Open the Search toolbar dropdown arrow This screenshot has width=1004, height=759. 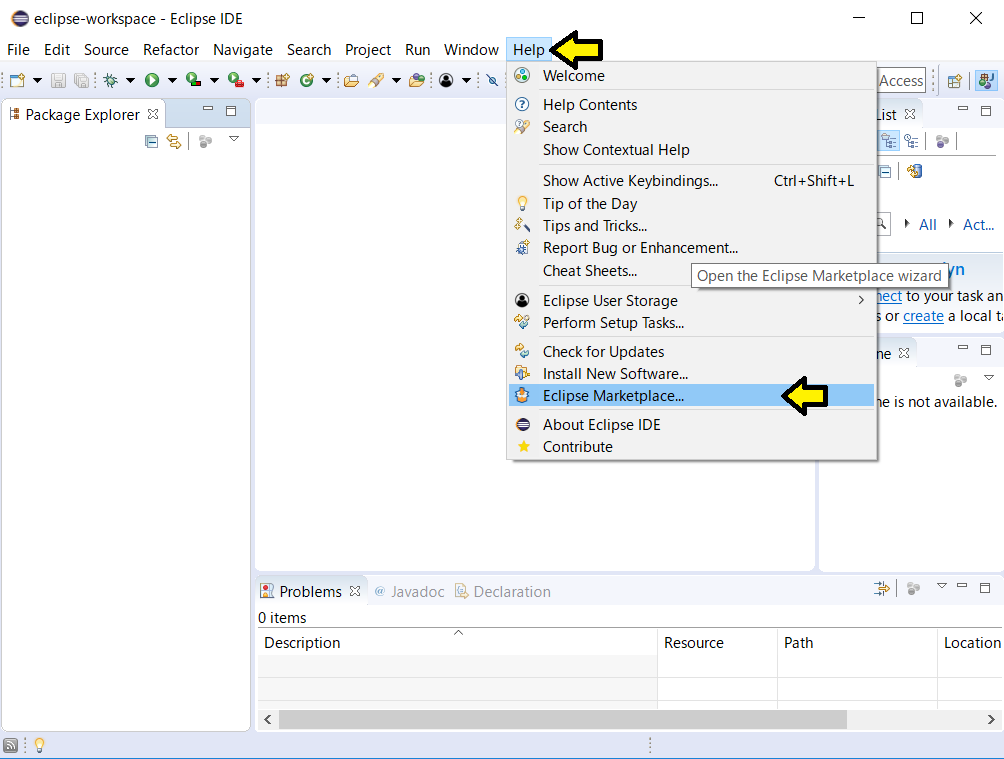click(396, 81)
